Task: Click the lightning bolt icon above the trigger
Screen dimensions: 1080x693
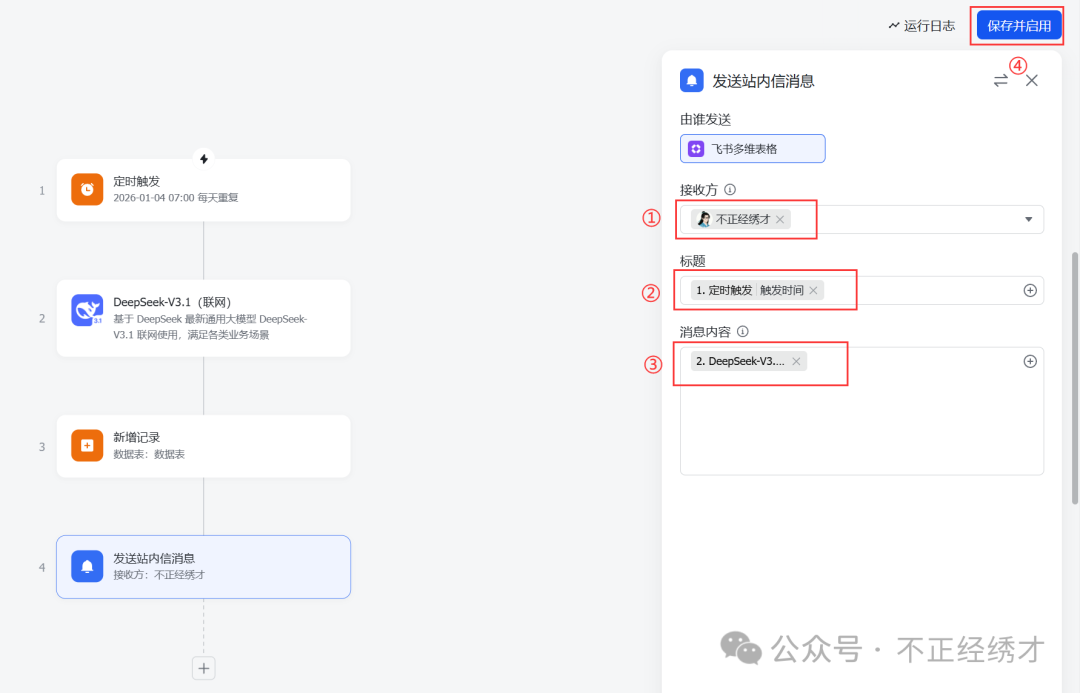Action: point(204,159)
